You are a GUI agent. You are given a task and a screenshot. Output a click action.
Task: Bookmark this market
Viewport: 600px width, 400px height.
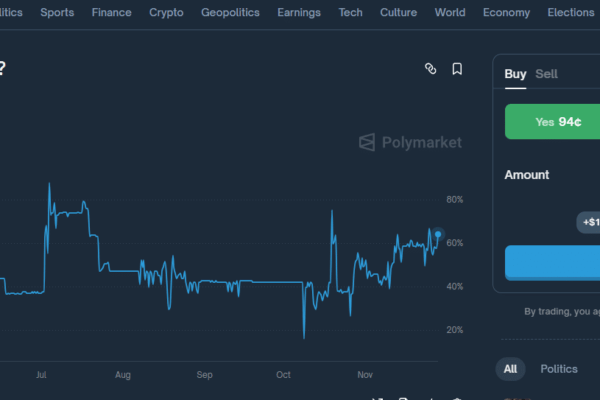(457, 69)
